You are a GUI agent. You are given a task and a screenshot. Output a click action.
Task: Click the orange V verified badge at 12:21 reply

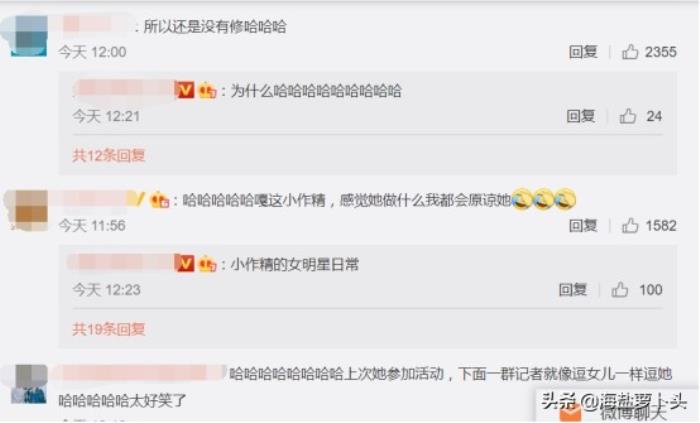[x=184, y=91]
